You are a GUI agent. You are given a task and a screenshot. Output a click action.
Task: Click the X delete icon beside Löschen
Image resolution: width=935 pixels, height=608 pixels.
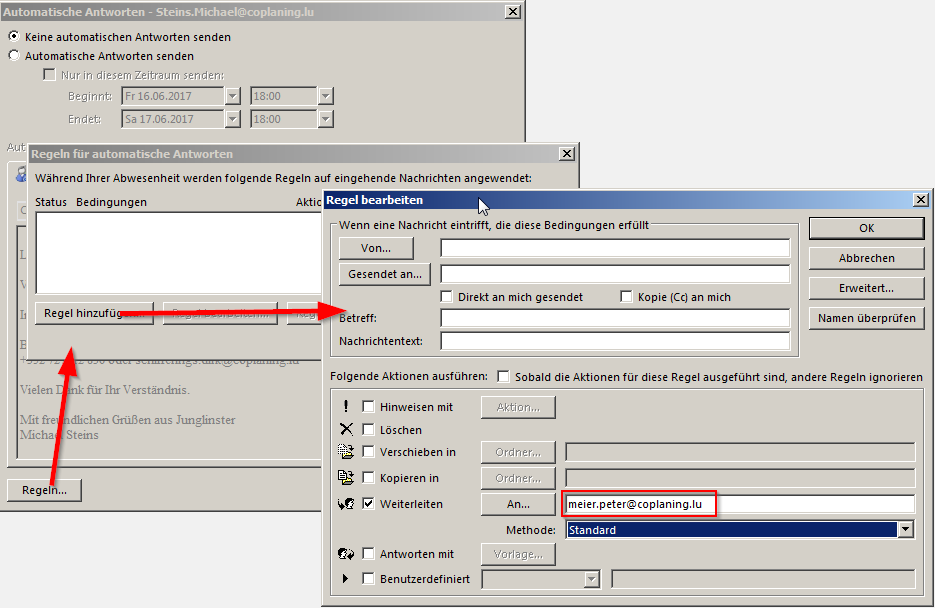click(x=346, y=430)
